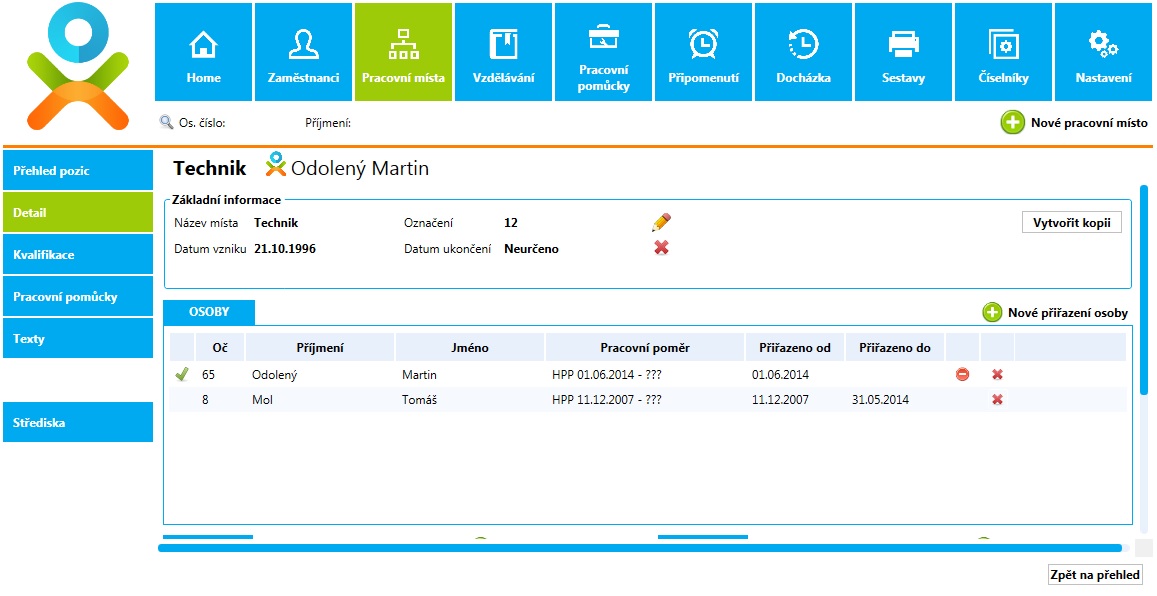Select the OSOBY tab

(x=209, y=312)
